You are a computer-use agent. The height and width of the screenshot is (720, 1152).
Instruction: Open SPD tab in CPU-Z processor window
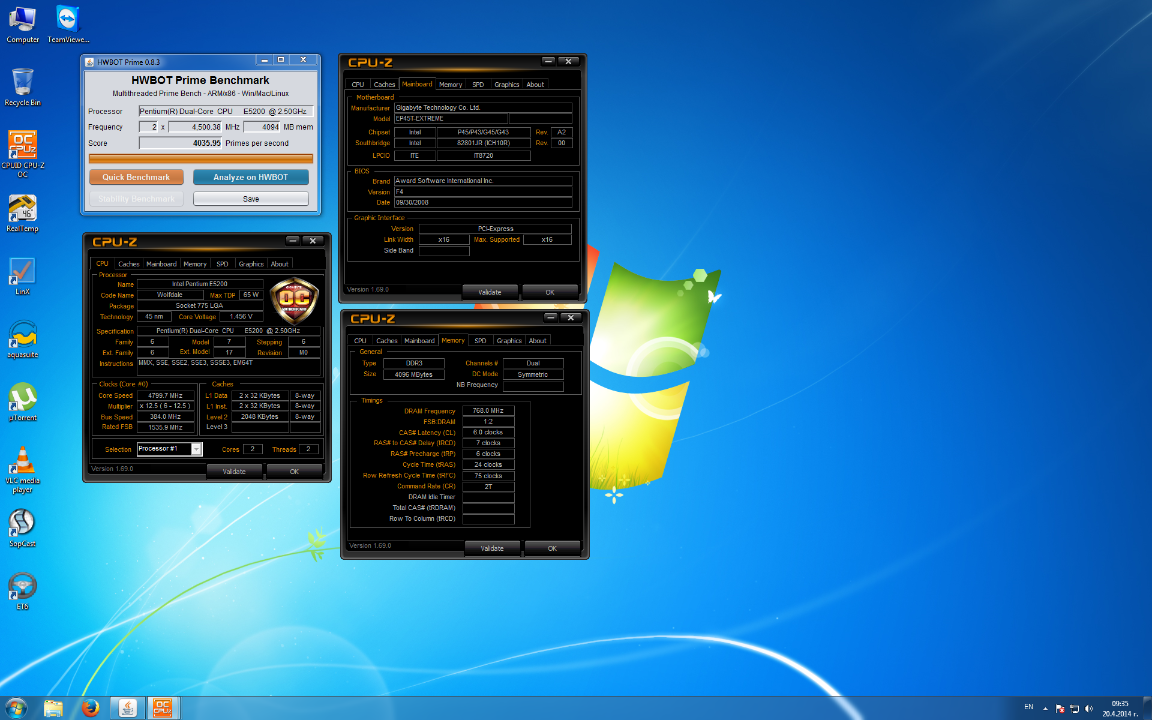pyautogui.click(x=222, y=264)
